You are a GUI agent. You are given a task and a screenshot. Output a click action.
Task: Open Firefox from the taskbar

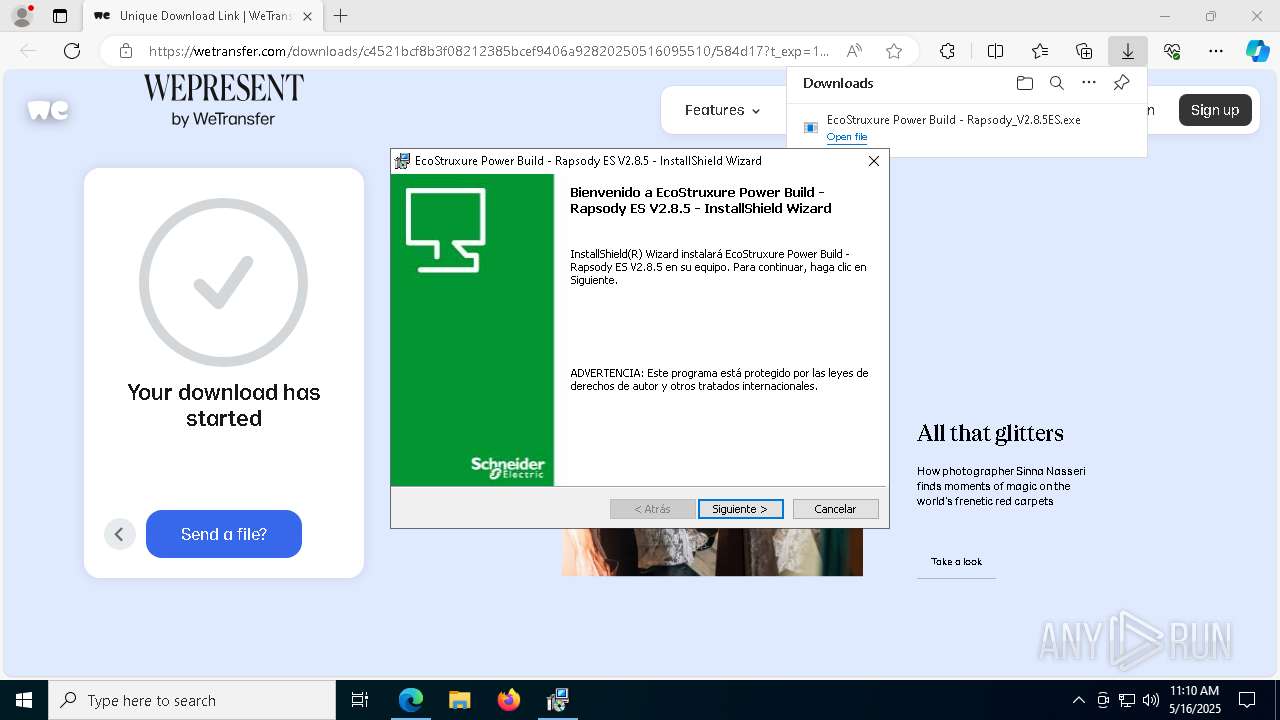(509, 700)
